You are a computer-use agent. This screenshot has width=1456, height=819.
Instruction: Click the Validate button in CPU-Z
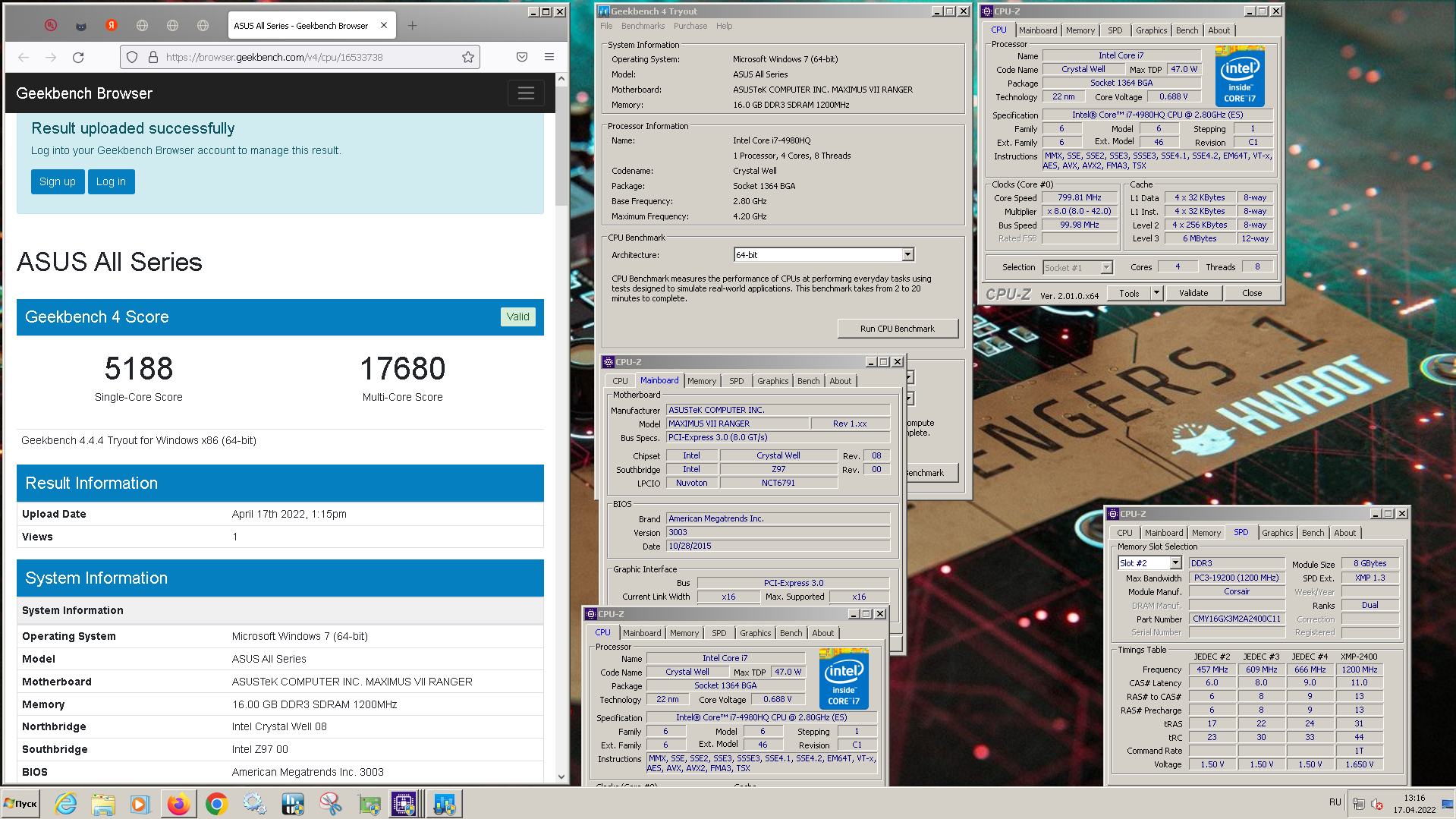point(1193,293)
